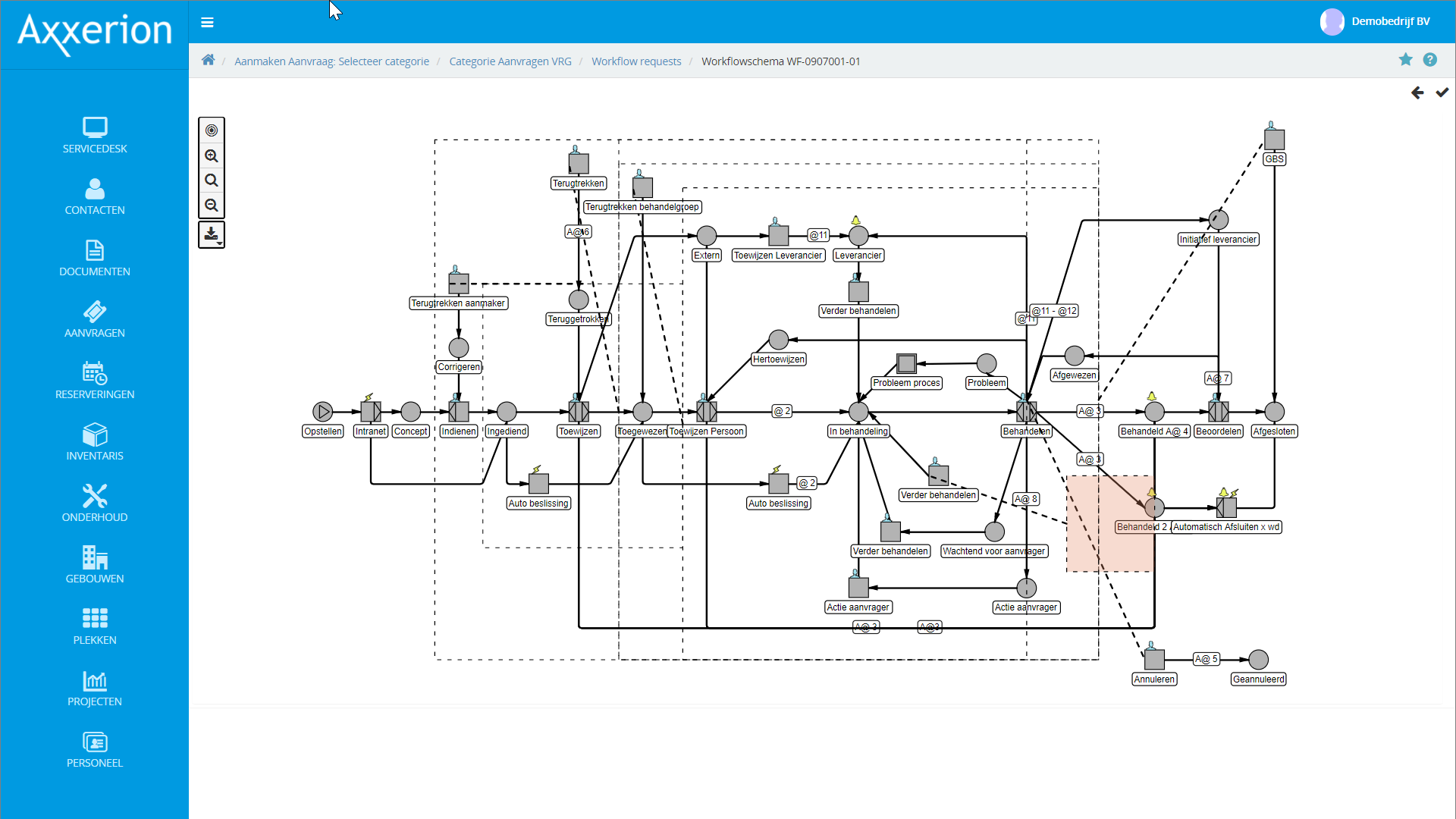This screenshot has height=819, width=1456.
Task: Click the home icon in the breadcrumb bar
Action: (208, 60)
